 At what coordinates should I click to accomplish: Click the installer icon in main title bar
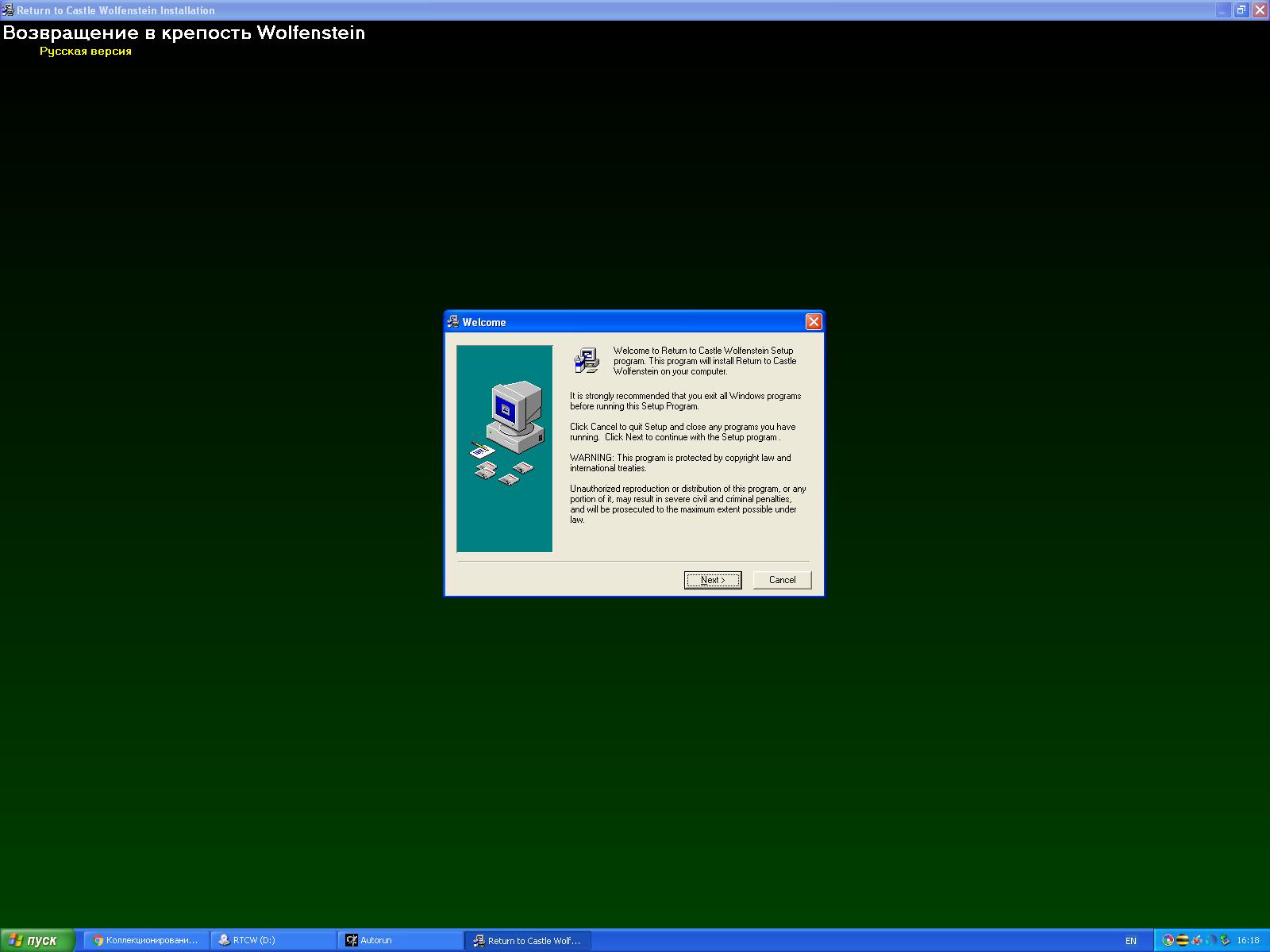pyautogui.click(x=8, y=10)
